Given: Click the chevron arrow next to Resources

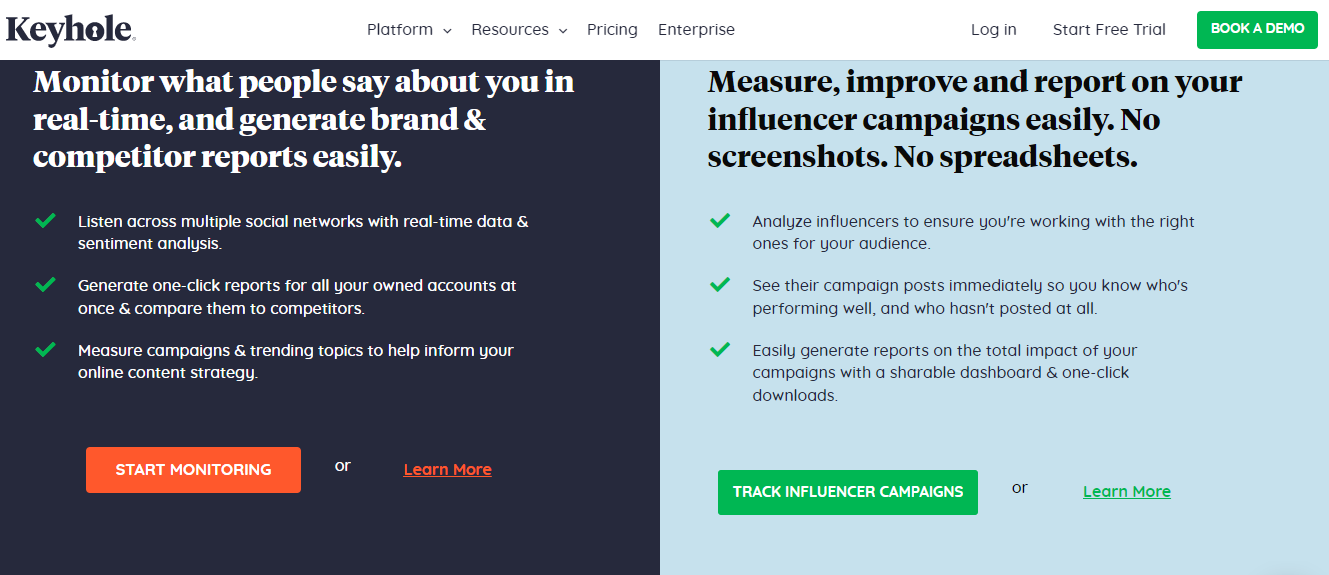Looking at the screenshot, I should [563, 31].
